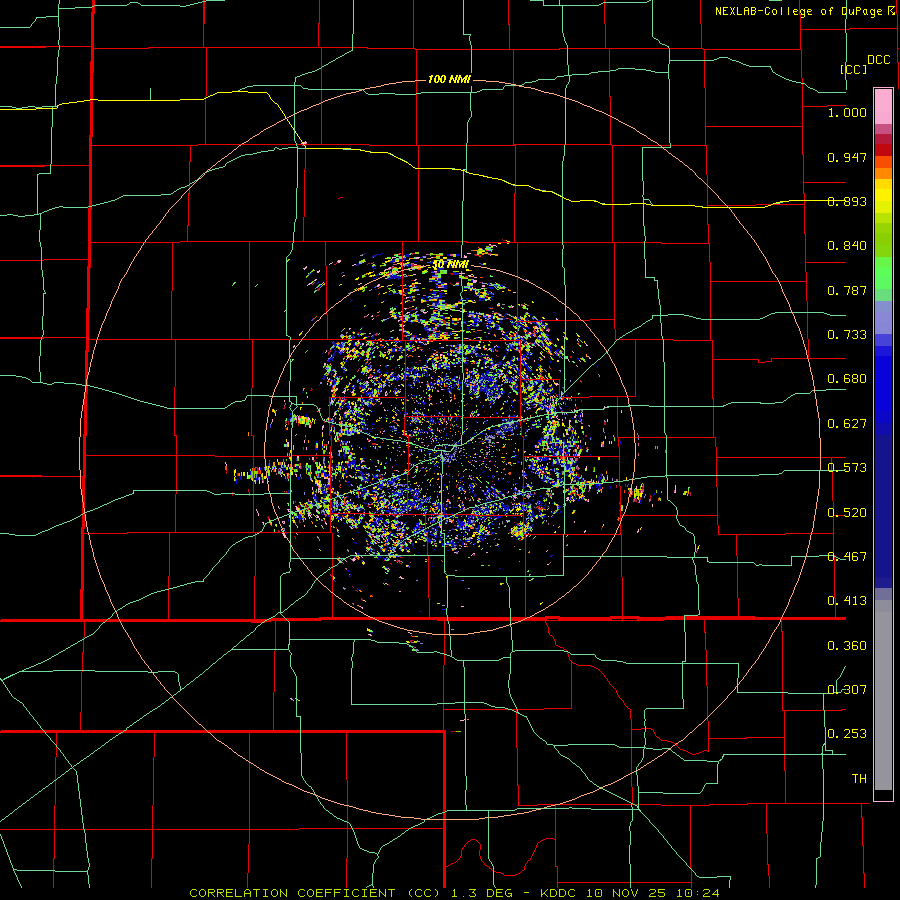900x900 pixels.
Task: Click the 100 NMI range ring label
Action: [x=449, y=79]
